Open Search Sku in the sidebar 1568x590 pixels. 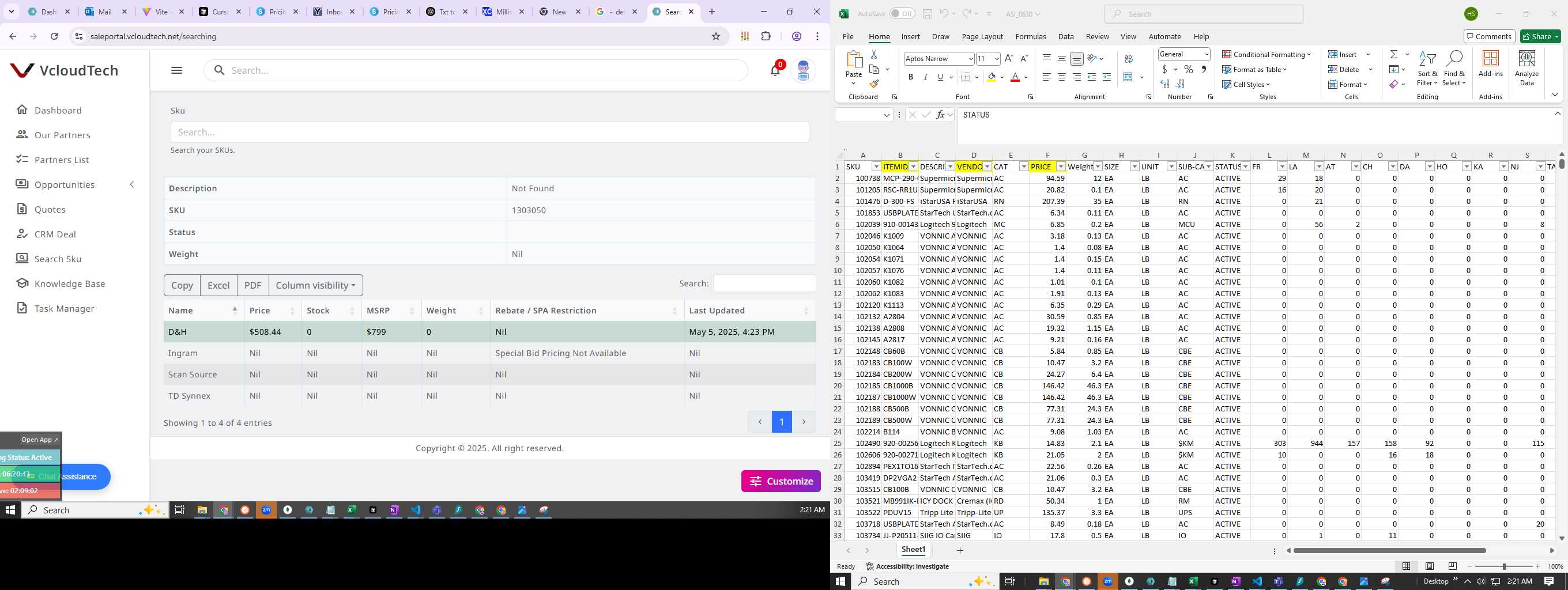tap(58, 259)
